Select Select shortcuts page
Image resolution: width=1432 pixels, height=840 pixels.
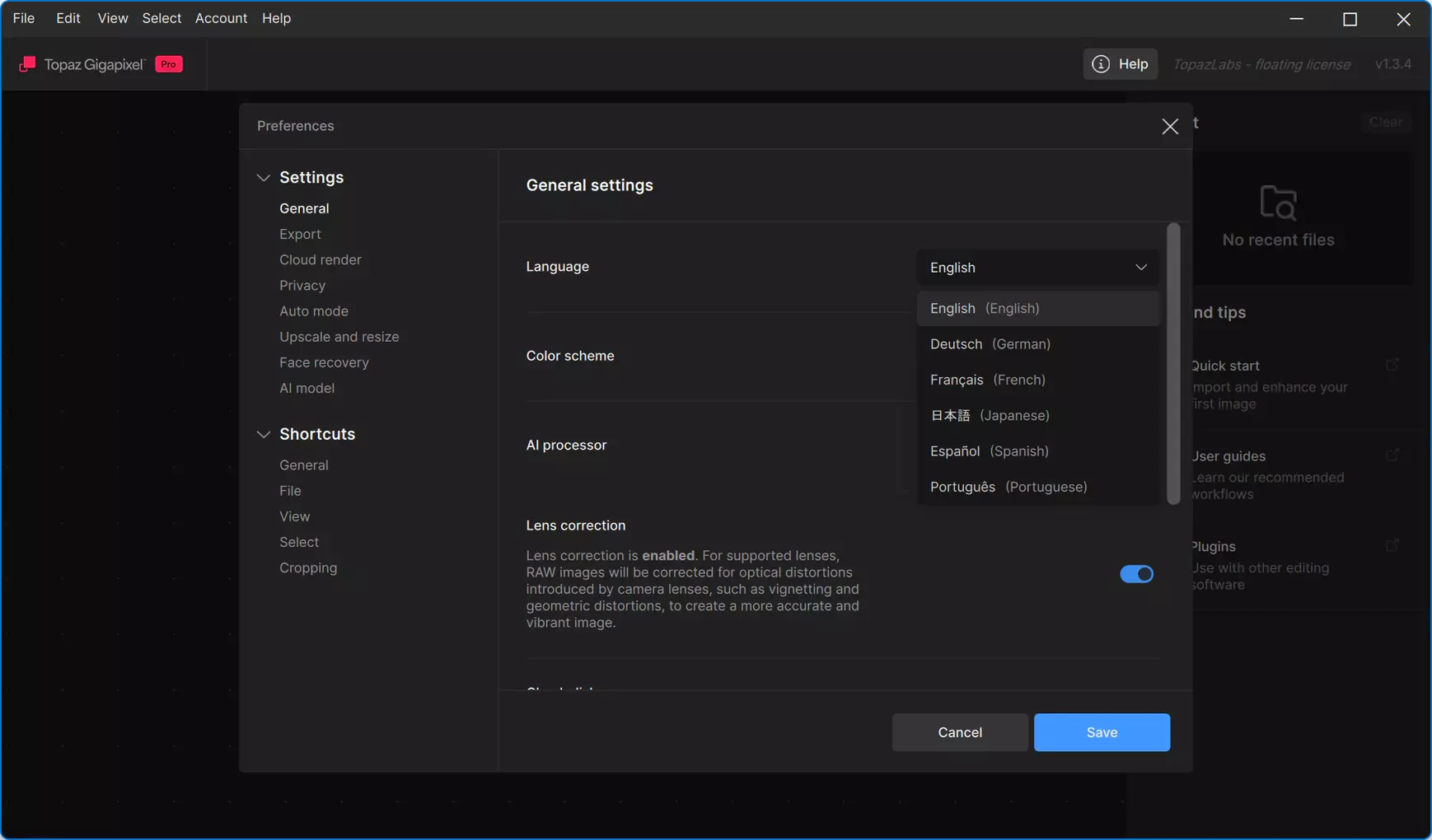tap(299, 542)
